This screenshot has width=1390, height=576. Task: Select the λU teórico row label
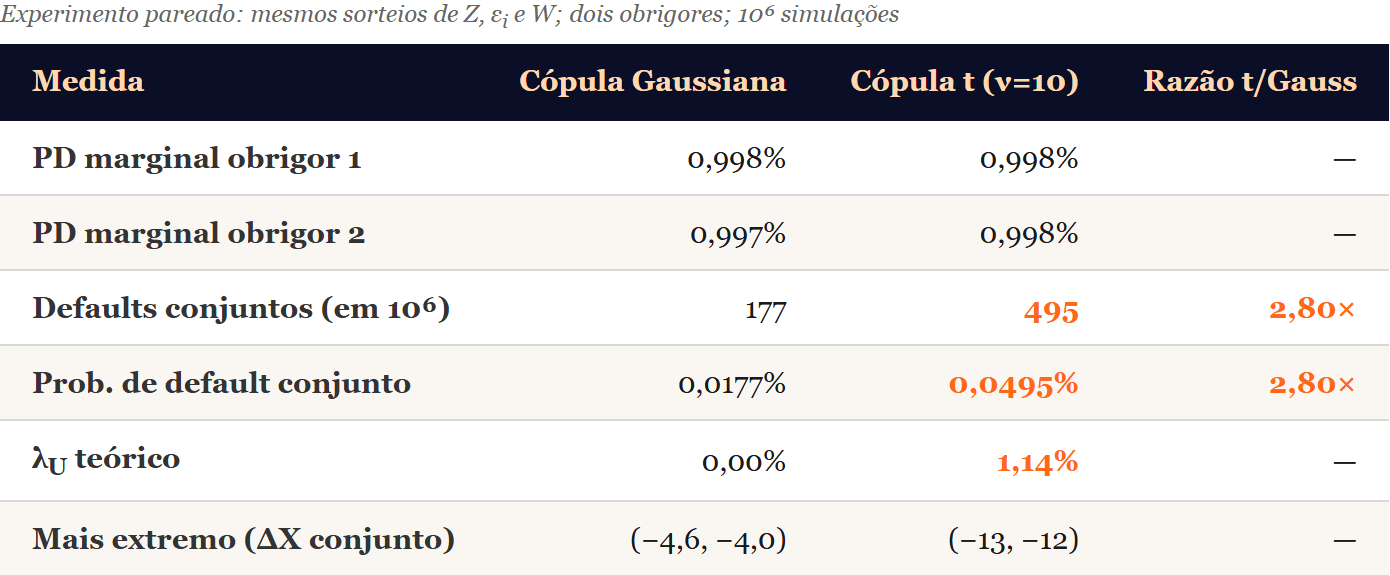(106, 460)
